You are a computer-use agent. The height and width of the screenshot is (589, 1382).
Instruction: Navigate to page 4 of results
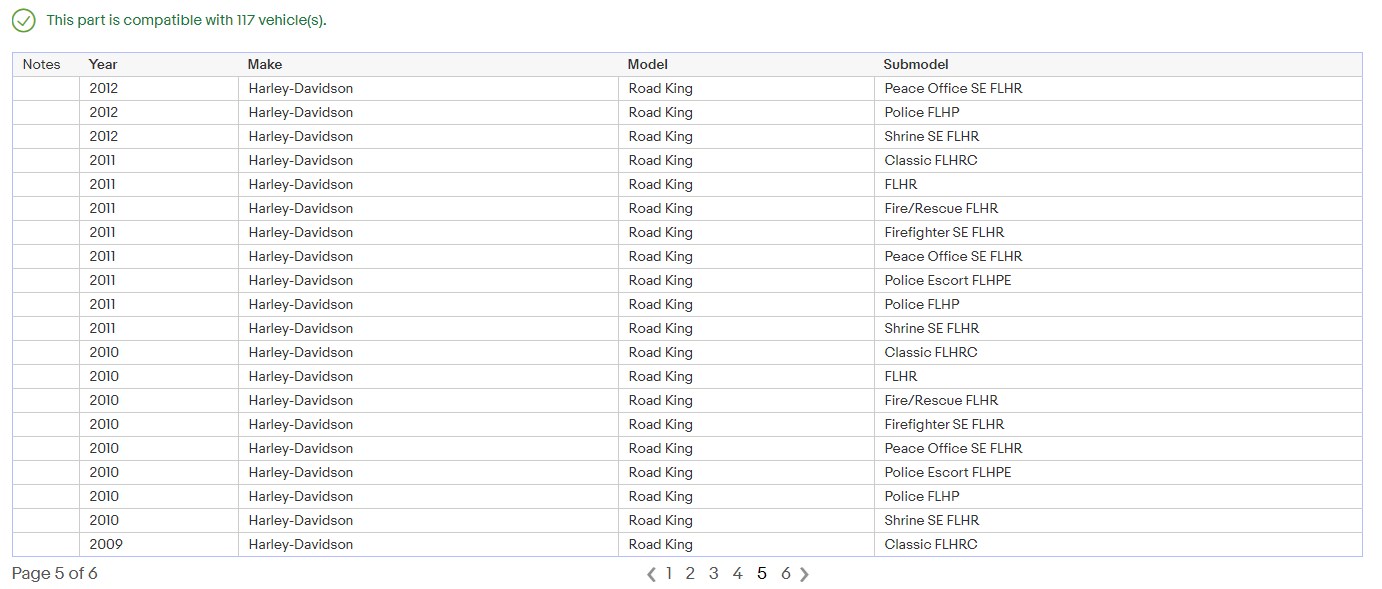click(x=738, y=573)
